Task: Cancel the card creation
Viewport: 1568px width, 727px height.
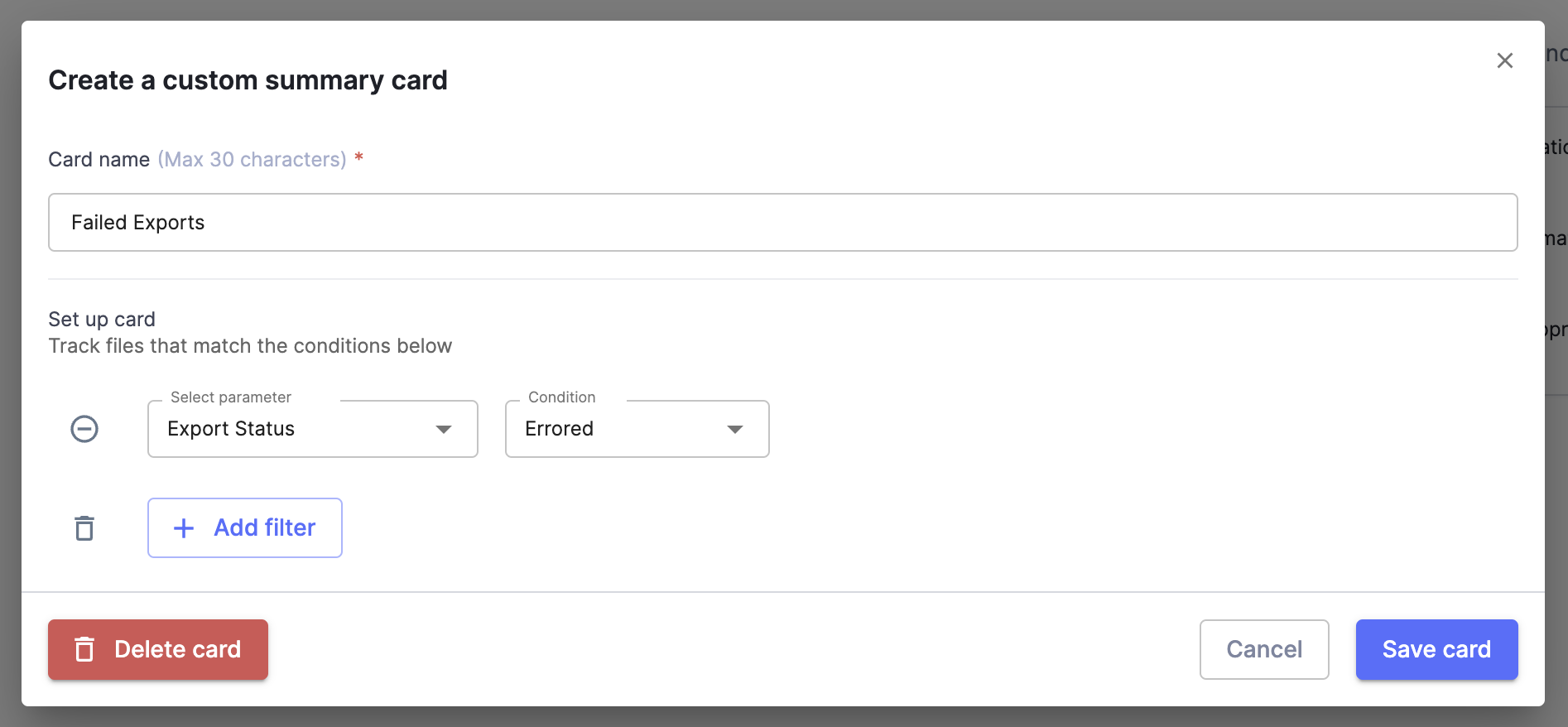Action: click(x=1264, y=649)
